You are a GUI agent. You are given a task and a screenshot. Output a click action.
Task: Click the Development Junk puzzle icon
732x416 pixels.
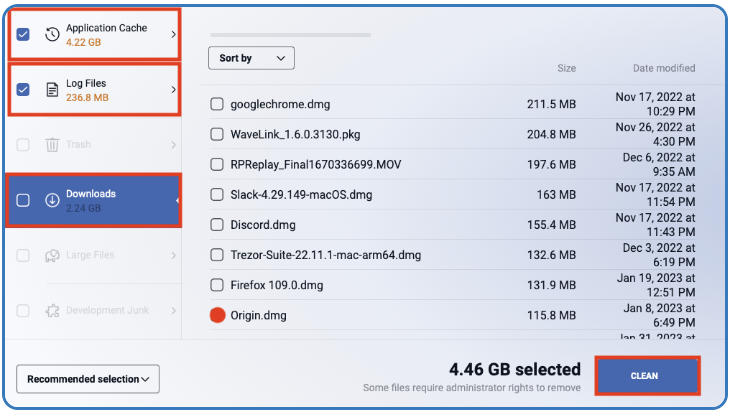point(52,310)
